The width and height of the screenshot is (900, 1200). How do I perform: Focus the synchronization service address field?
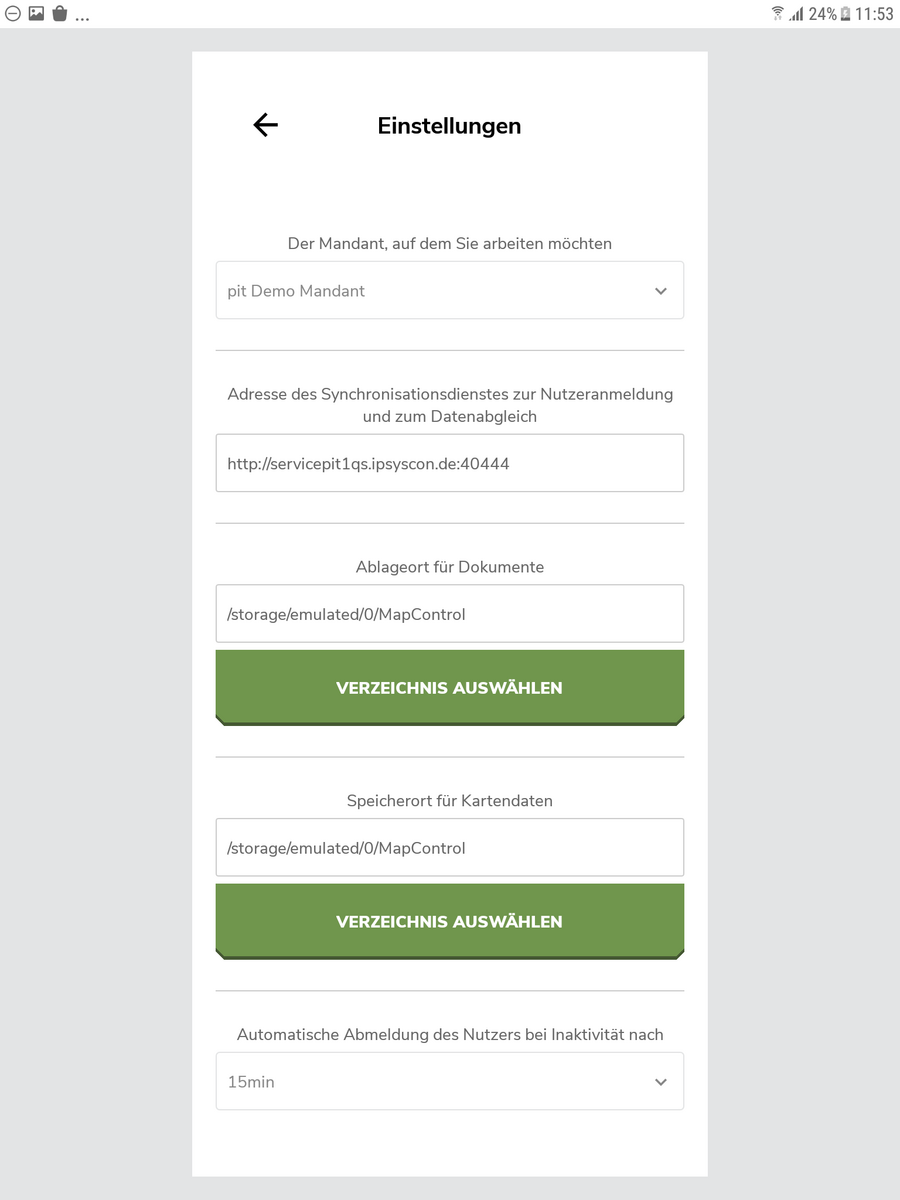click(450, 464)
